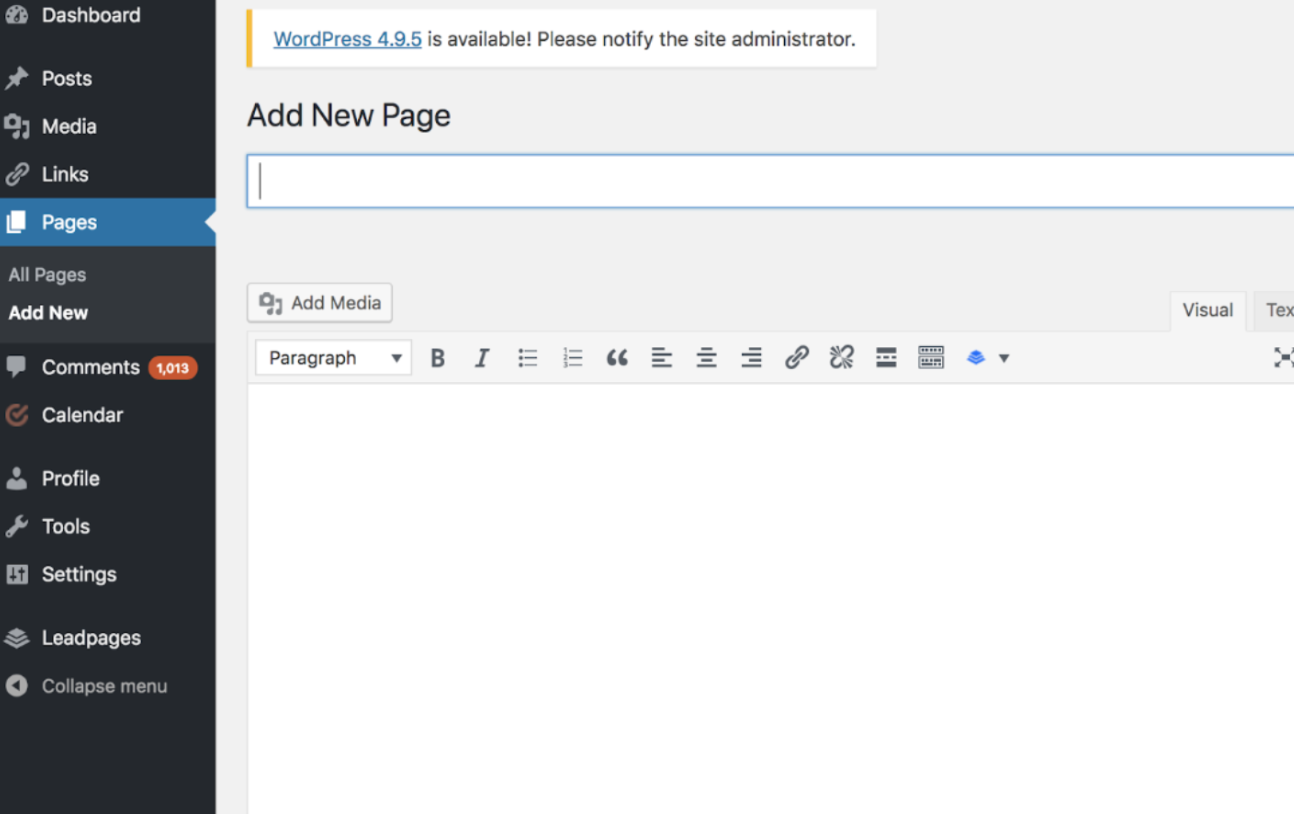Remove link with the unlink icon

(842, 358)
